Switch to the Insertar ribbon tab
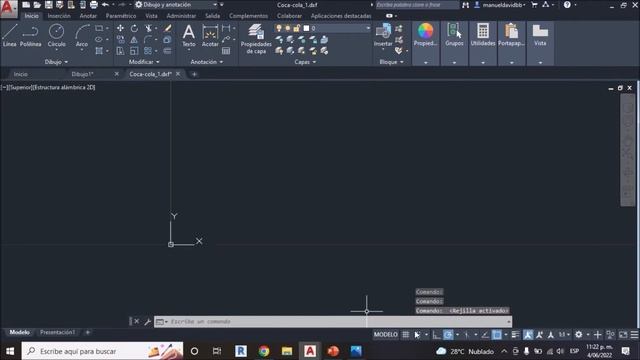Viewport: 640px width, 360px height. click(x=59, y=16)
